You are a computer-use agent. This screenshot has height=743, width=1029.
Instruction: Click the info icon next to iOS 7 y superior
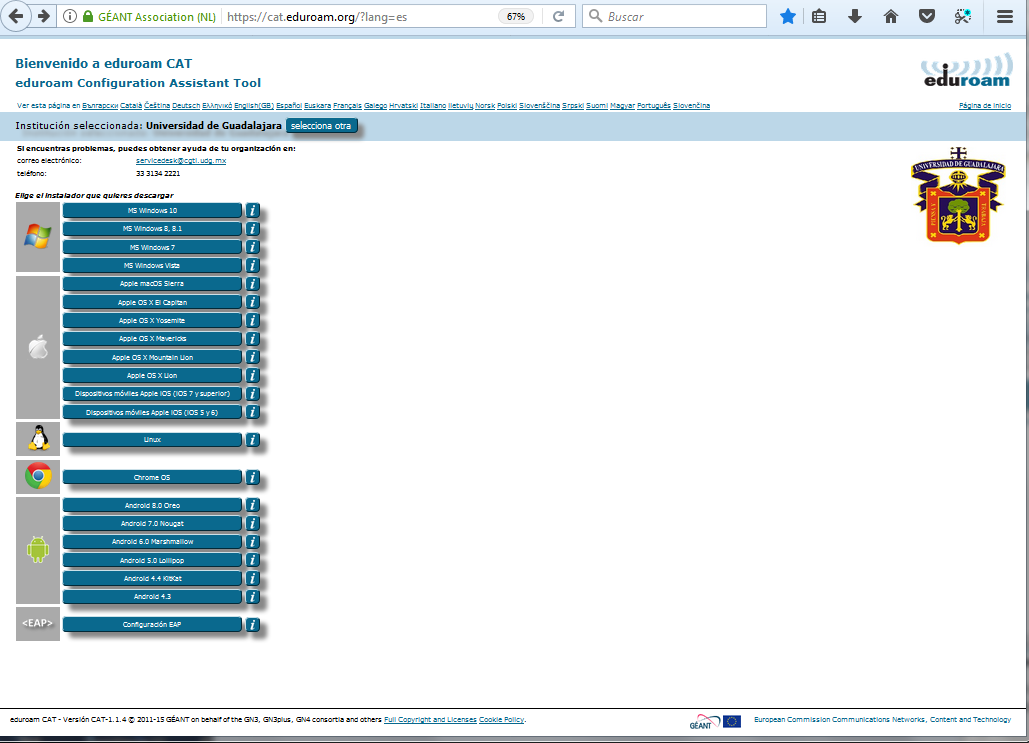(x=253, y=394)
